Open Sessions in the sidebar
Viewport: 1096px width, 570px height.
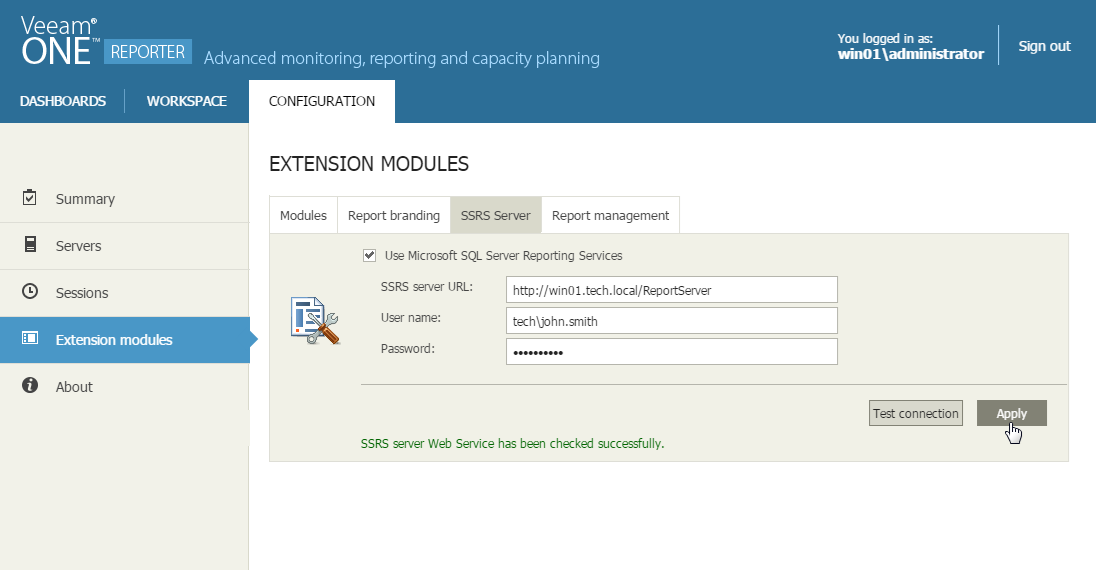click(124, 293)
